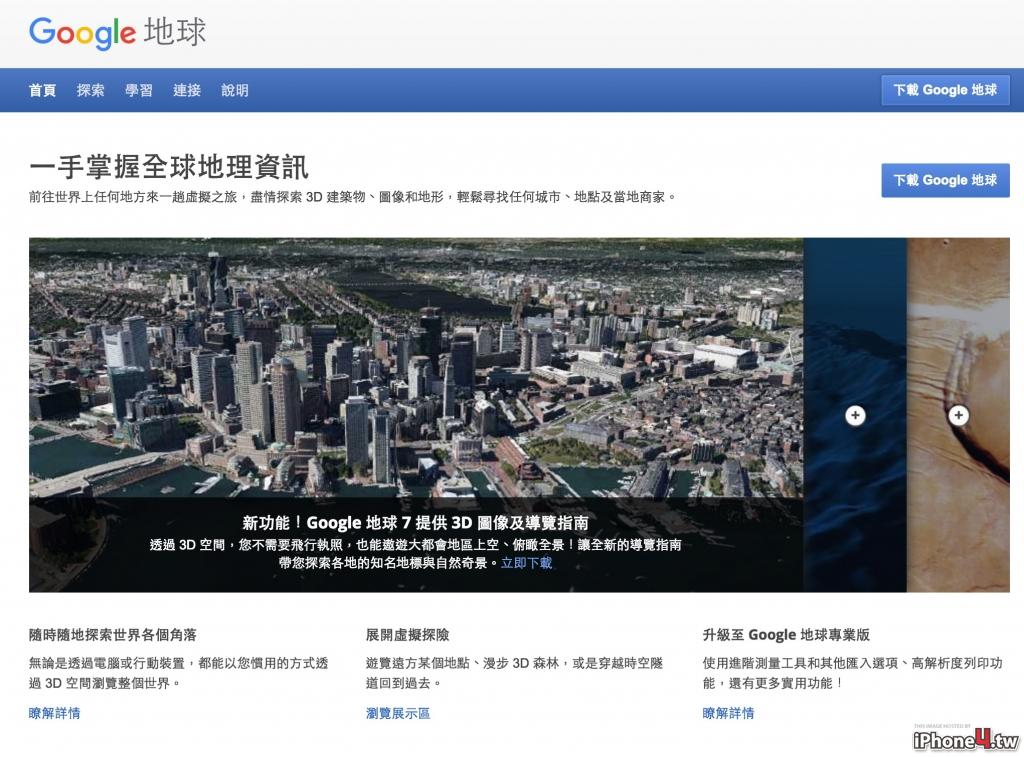This screenshot has height=757, width=1024.
Task: Open the 探索 nav tab
Action: pos(90,90)
